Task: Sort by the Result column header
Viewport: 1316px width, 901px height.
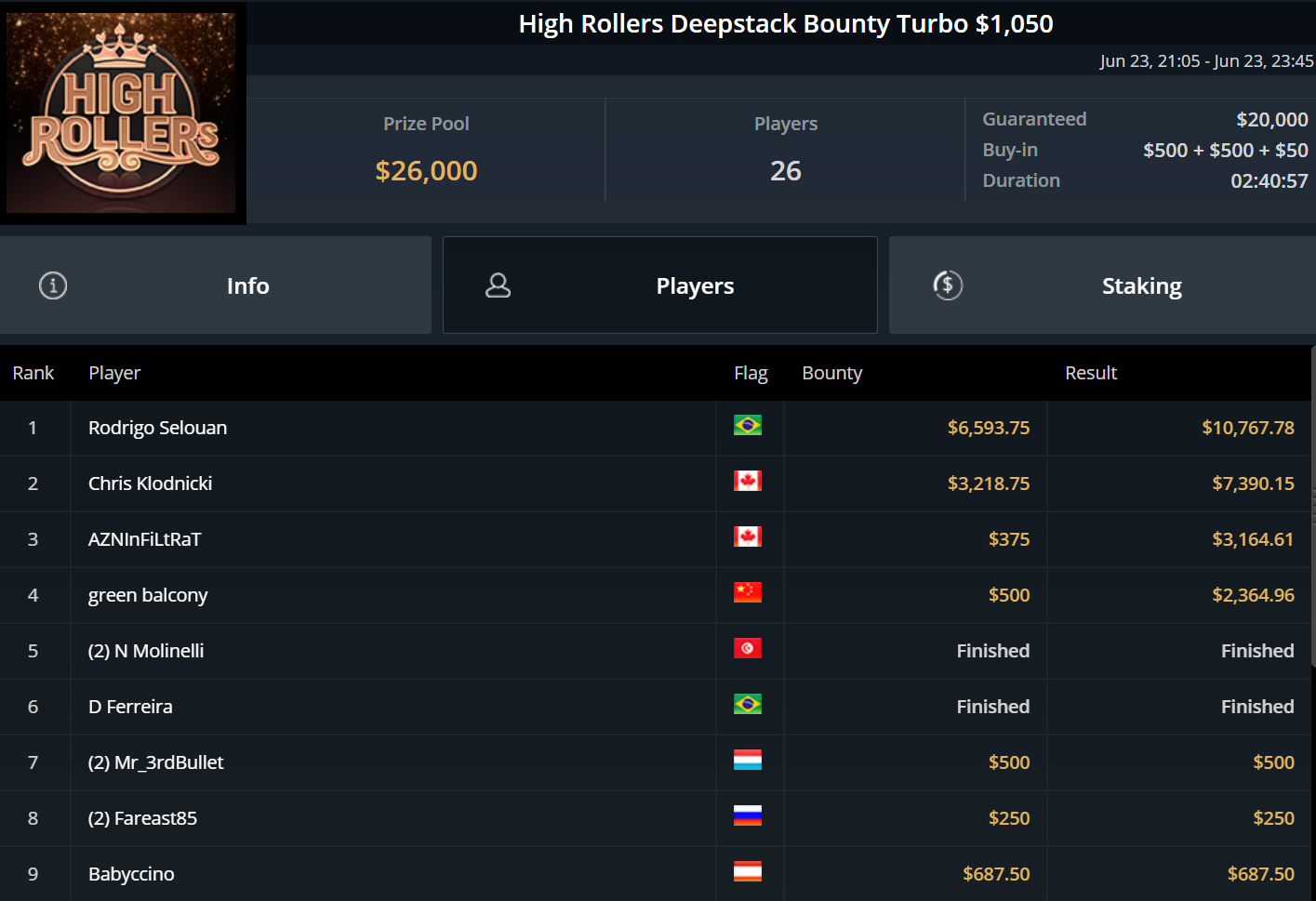Action: click(x=1090, y=373)
